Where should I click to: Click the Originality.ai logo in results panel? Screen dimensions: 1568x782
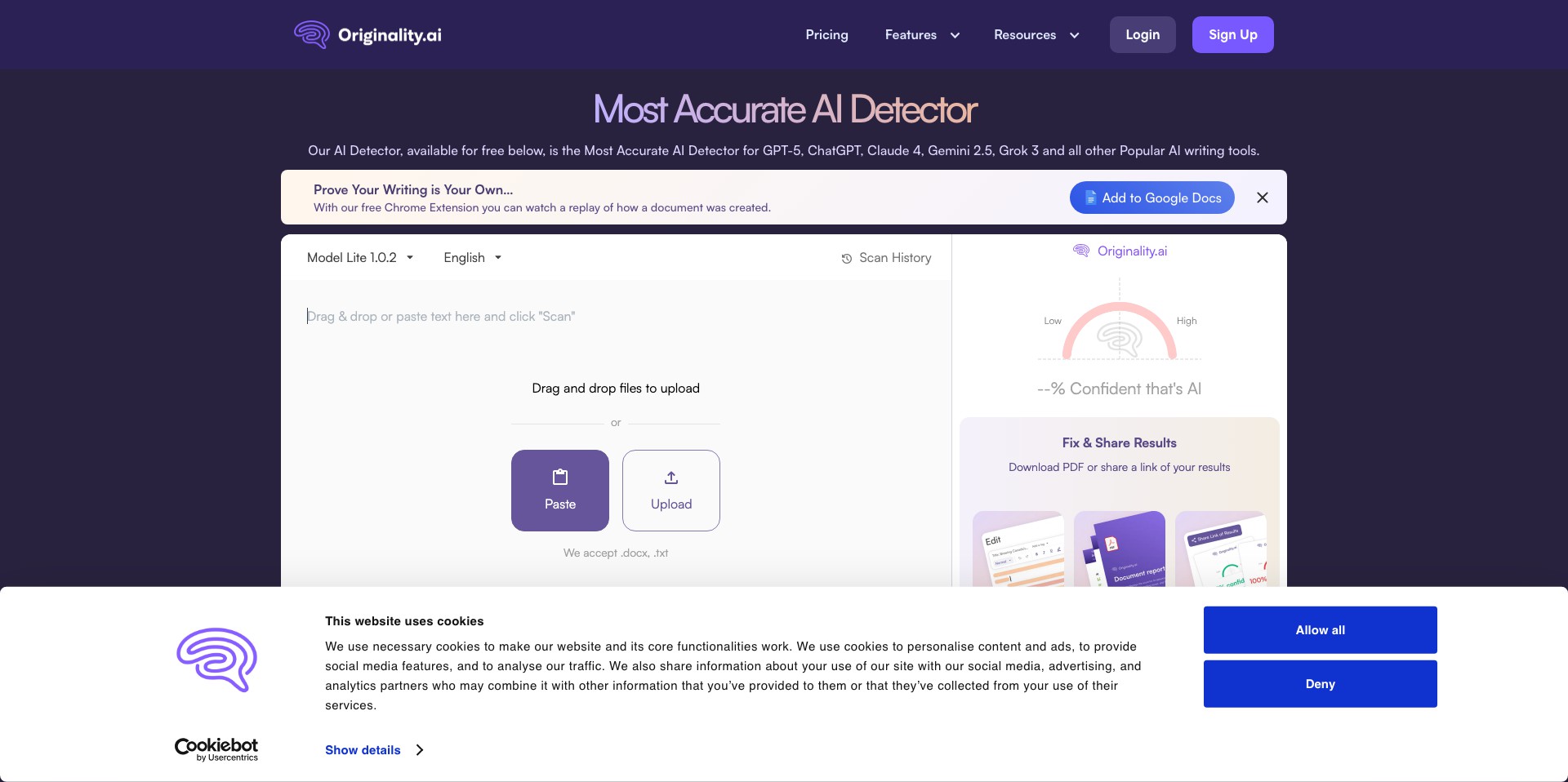pyautogui.click(x=1120, y=251)
